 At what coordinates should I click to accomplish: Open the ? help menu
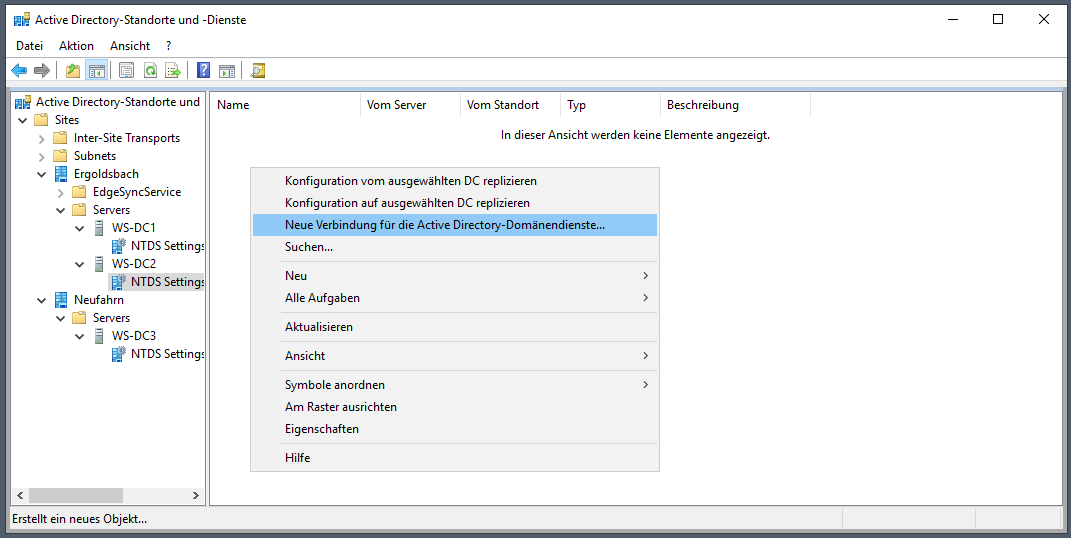168,46
